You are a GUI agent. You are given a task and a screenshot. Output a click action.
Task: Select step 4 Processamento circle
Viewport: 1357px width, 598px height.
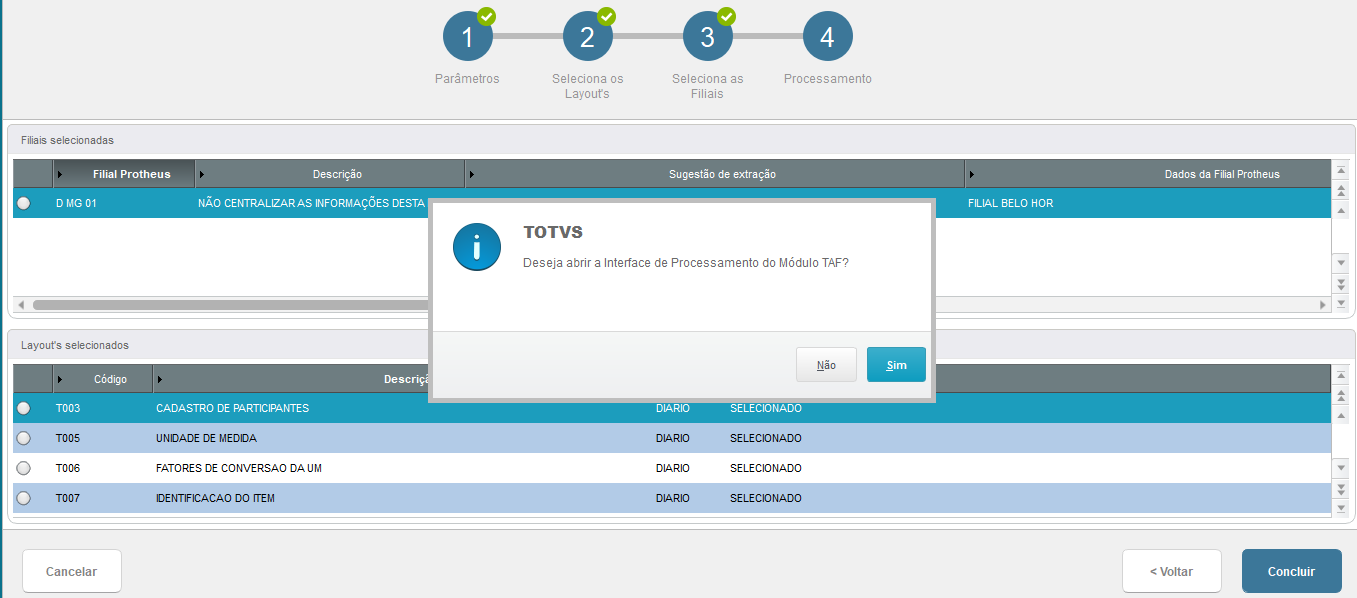(x=828, y=37)
